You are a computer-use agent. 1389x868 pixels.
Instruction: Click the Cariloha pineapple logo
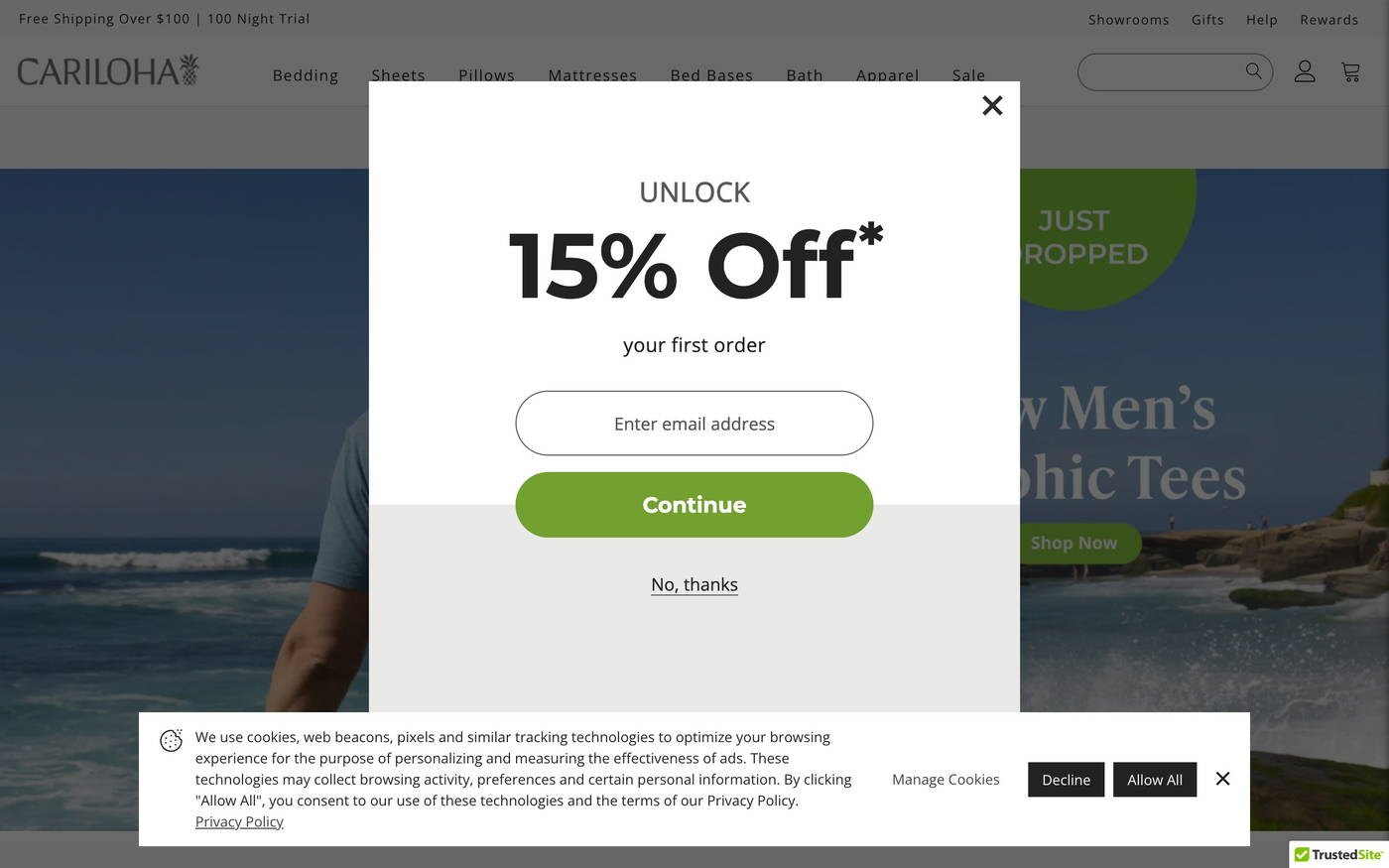point(108,71)
